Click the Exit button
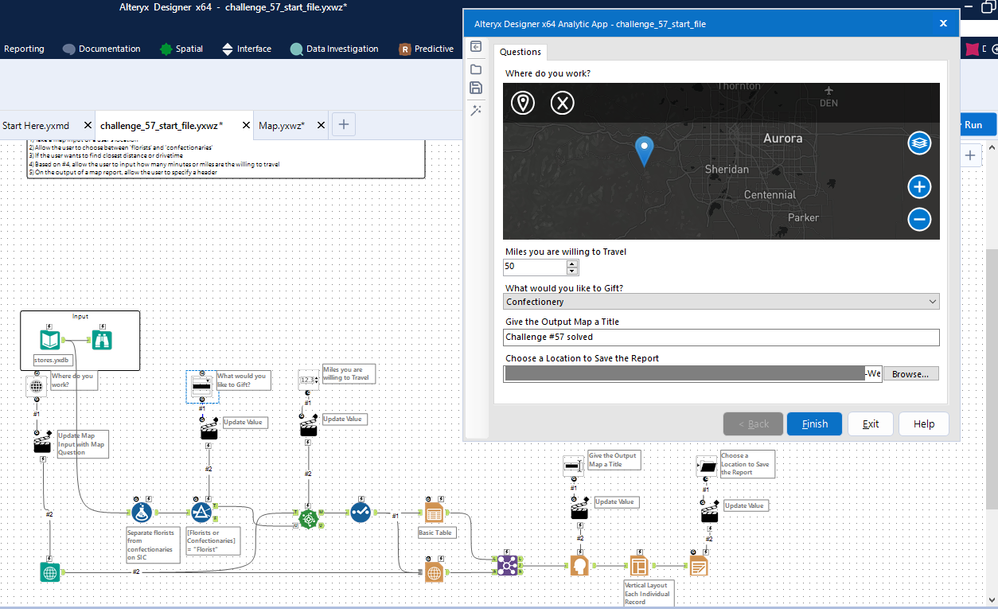Screen dimensions: 998x609 870,424
